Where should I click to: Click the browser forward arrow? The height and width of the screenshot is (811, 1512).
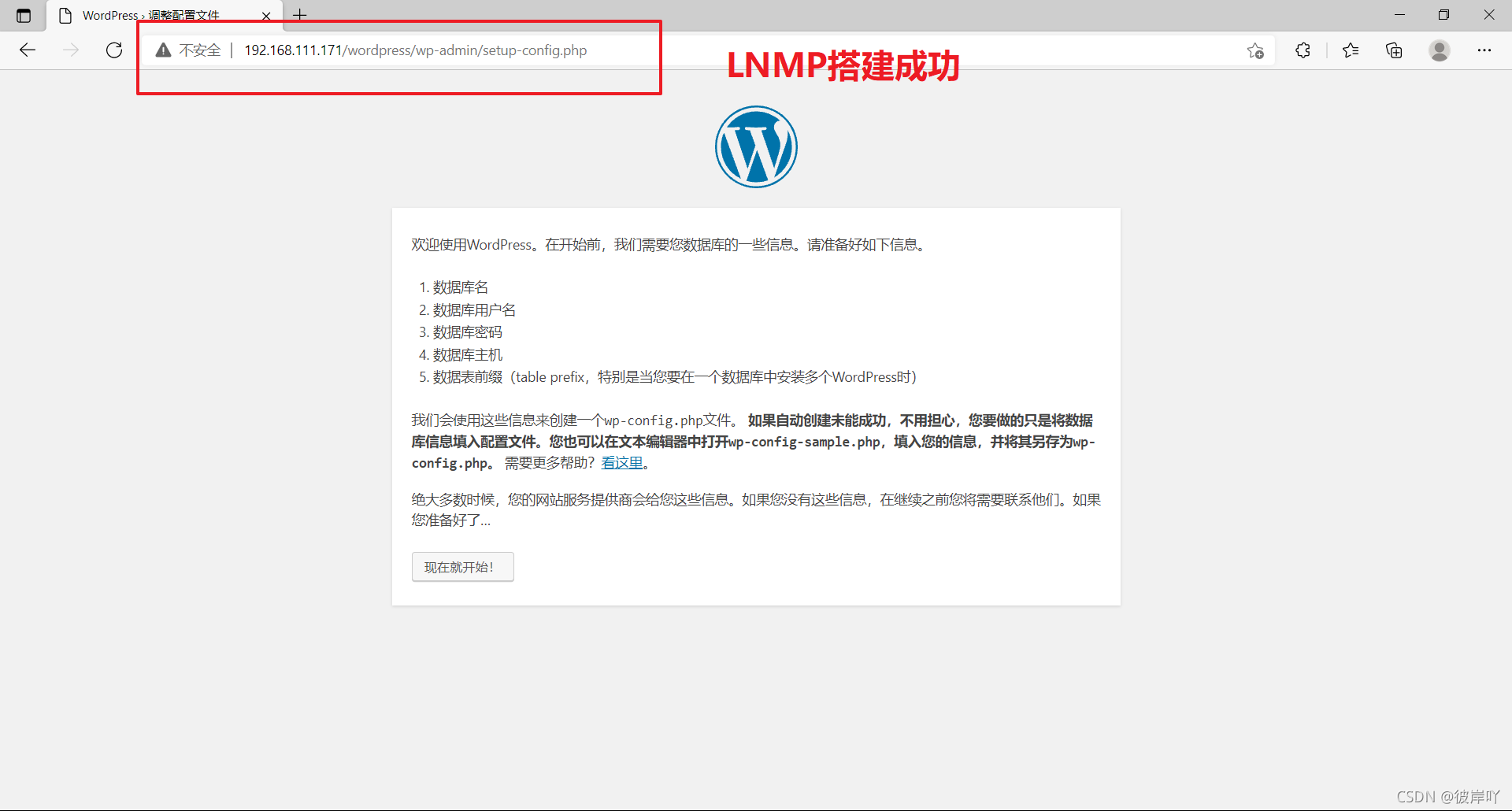[x=71, y=50]
